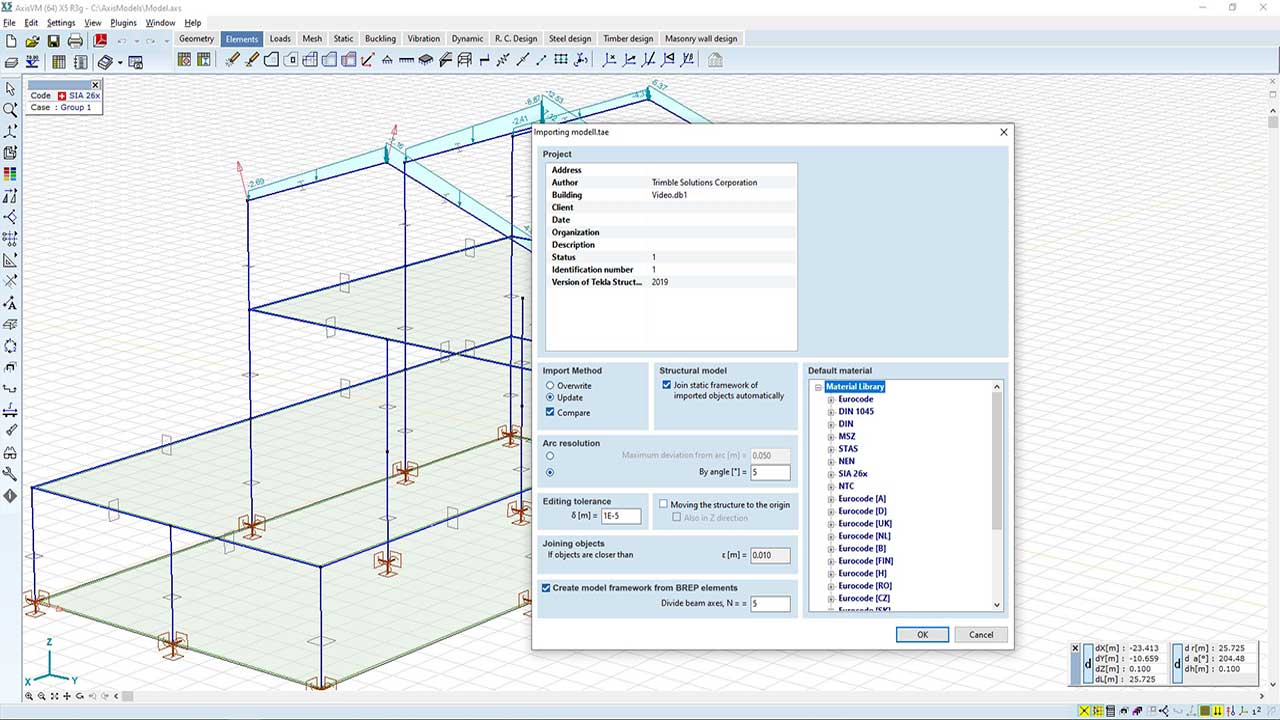Click the Open file folder icon

tap(32, 41)
